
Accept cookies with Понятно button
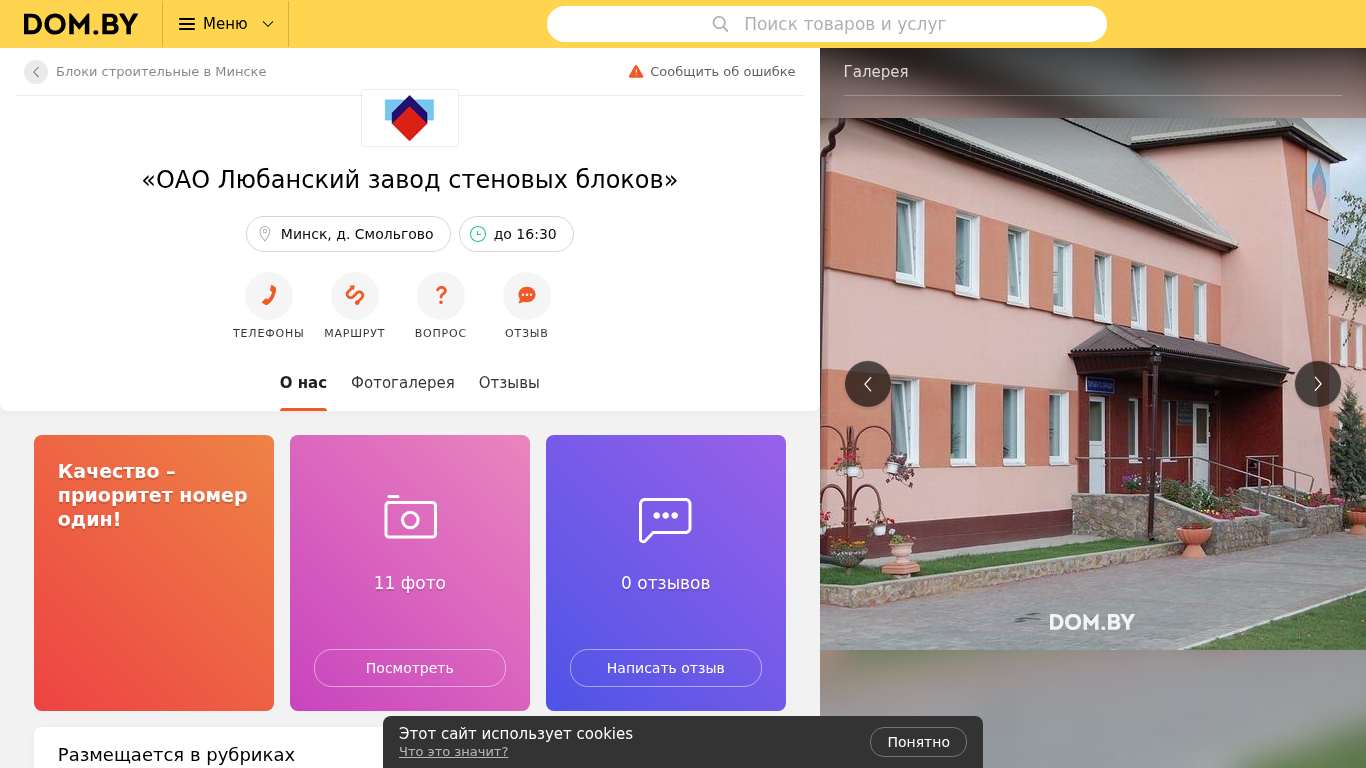pyautogui.click(x=918, y=742)
